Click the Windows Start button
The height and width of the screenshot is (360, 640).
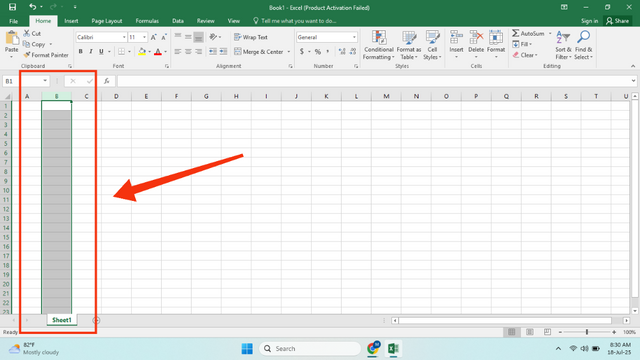point(247,349)
